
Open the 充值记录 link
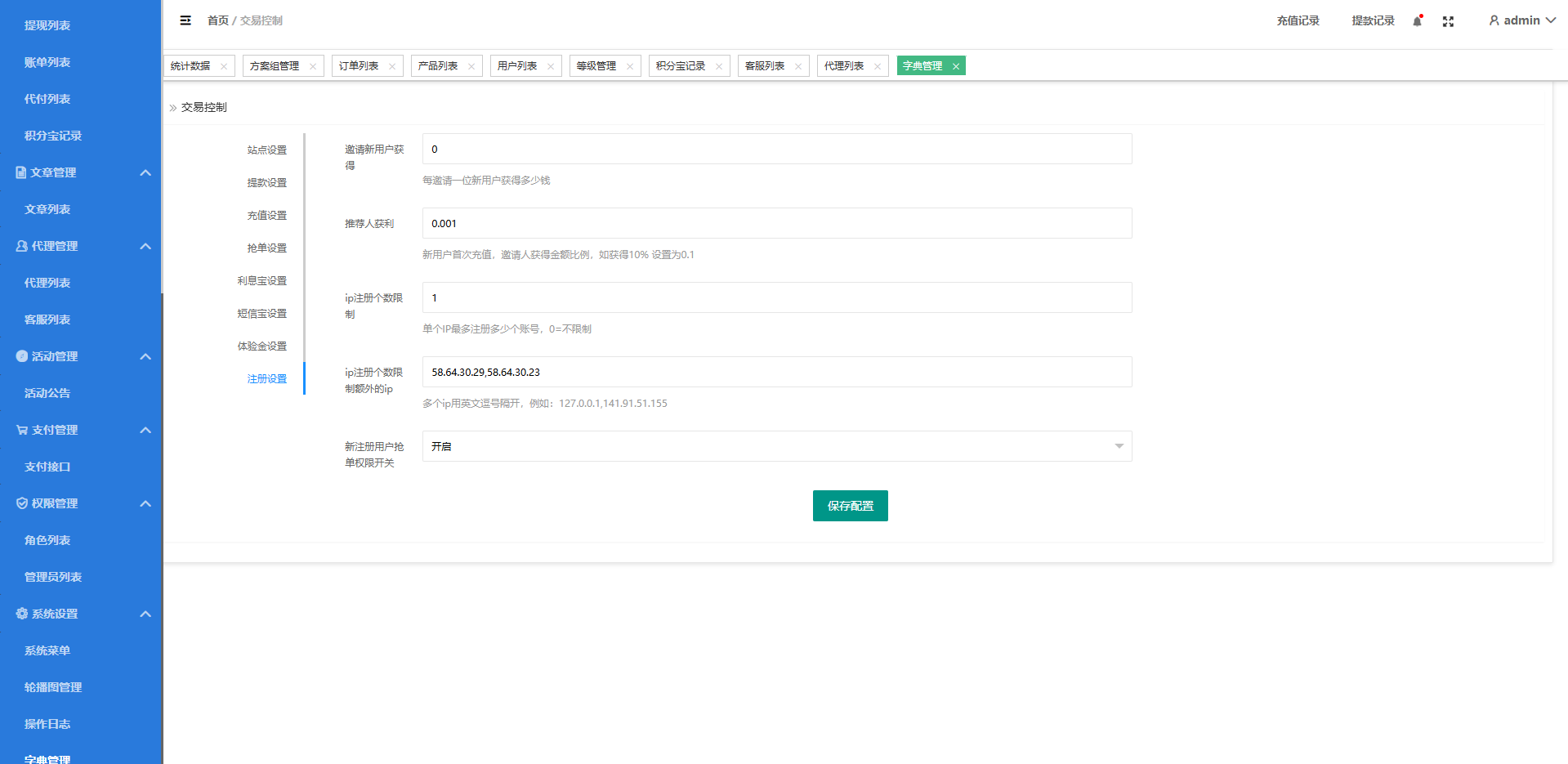tap(1298, 20)
